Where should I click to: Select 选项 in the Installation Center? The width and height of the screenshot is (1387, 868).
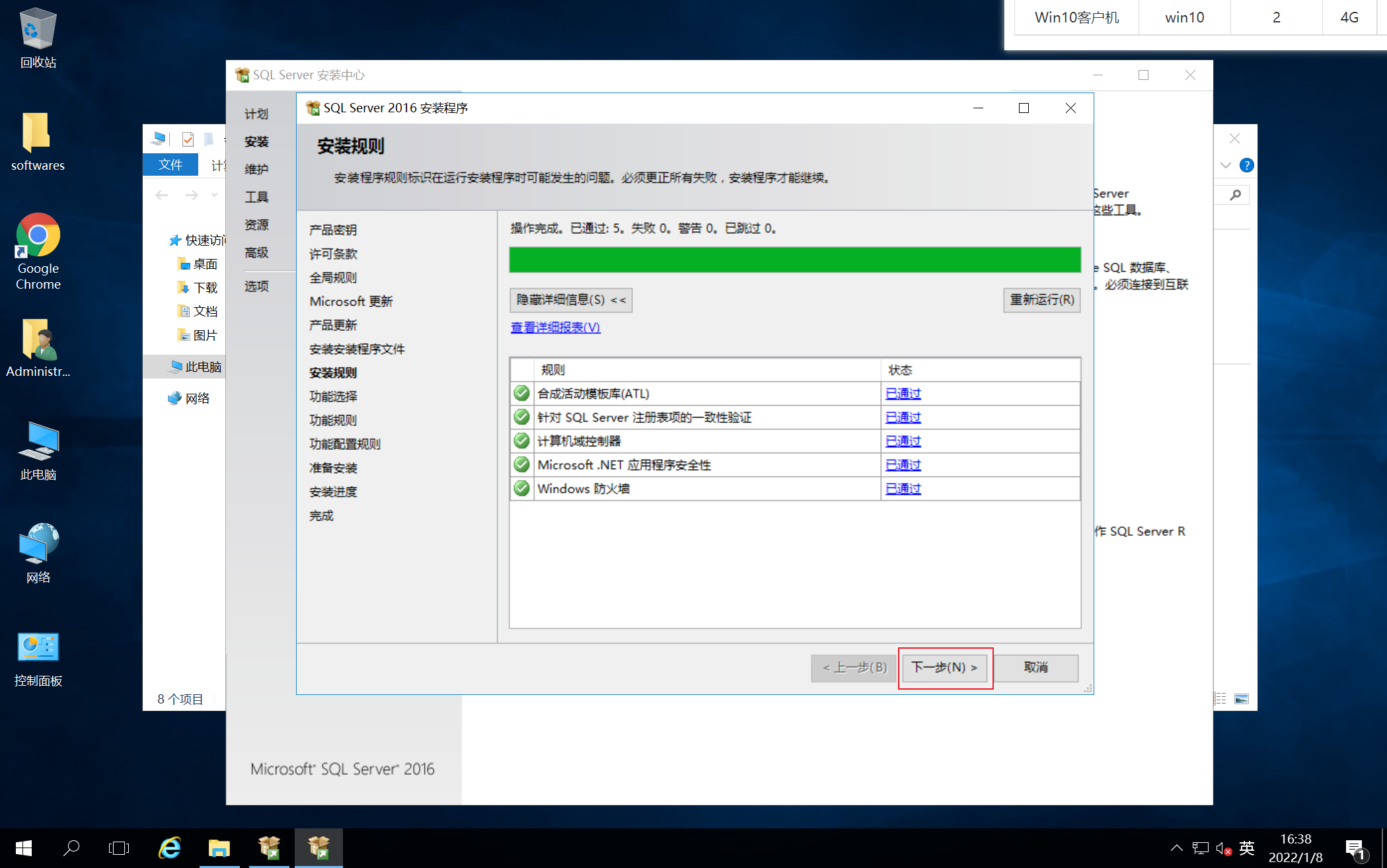(256, 286)
